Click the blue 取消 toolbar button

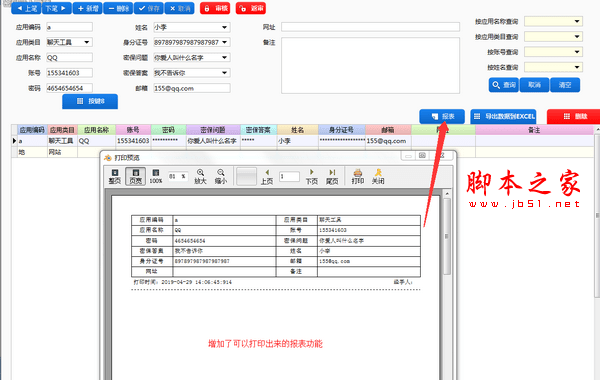(179, 8)
